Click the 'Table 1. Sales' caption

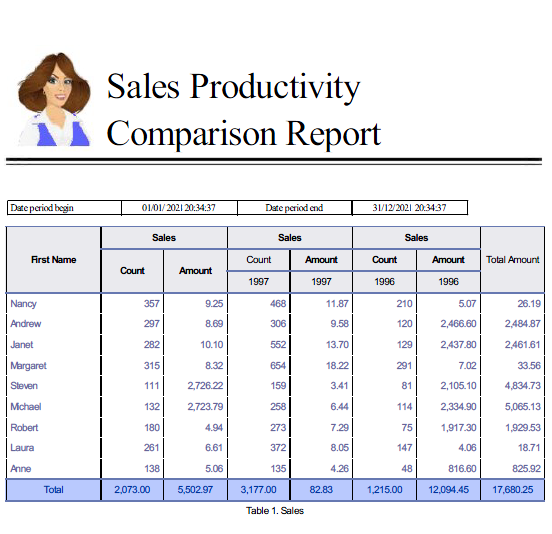pos(275,511)
